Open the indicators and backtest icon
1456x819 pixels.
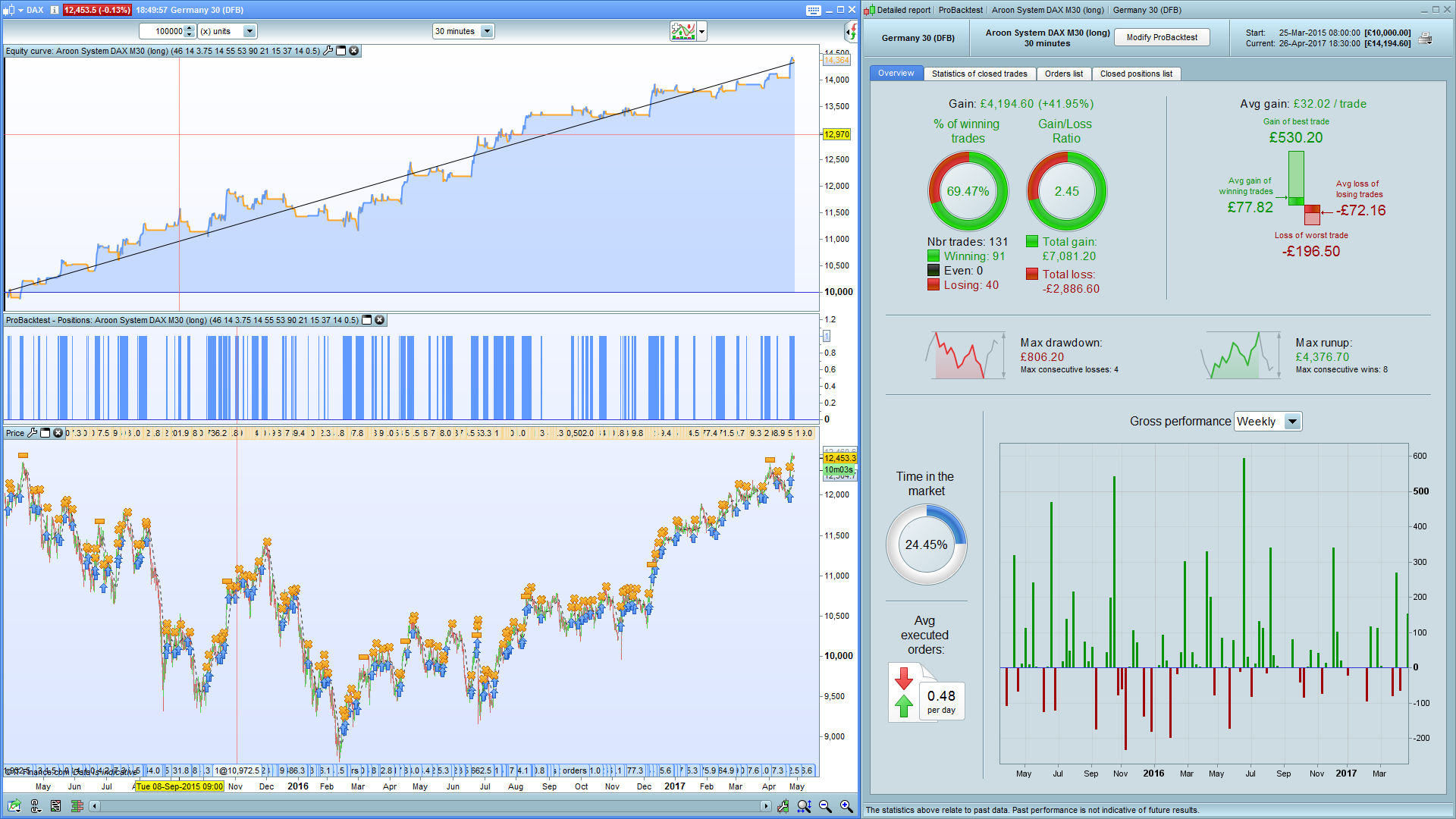tap(682, 31)
